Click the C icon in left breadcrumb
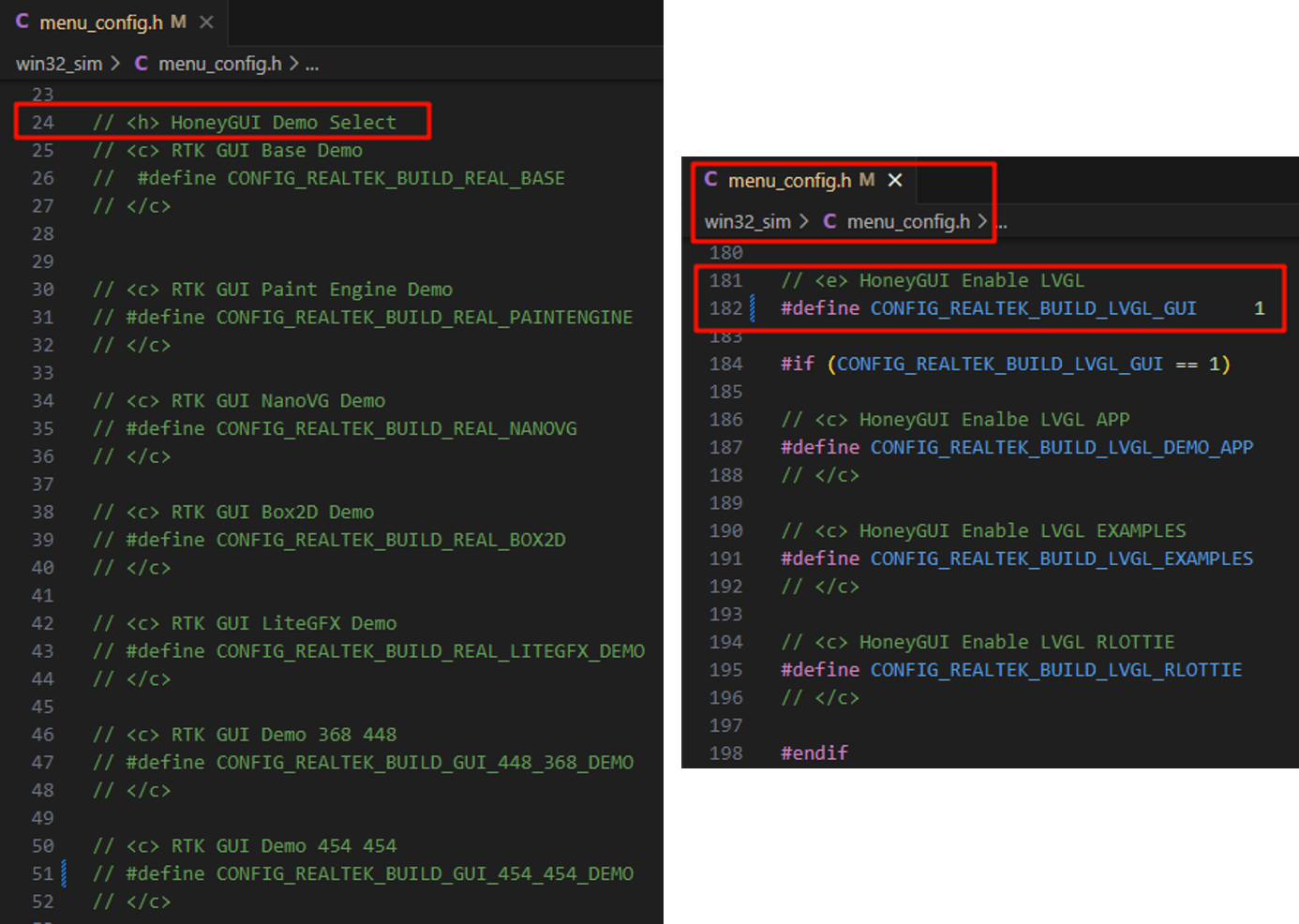The image size is (1299, 924). coord(142,63)
